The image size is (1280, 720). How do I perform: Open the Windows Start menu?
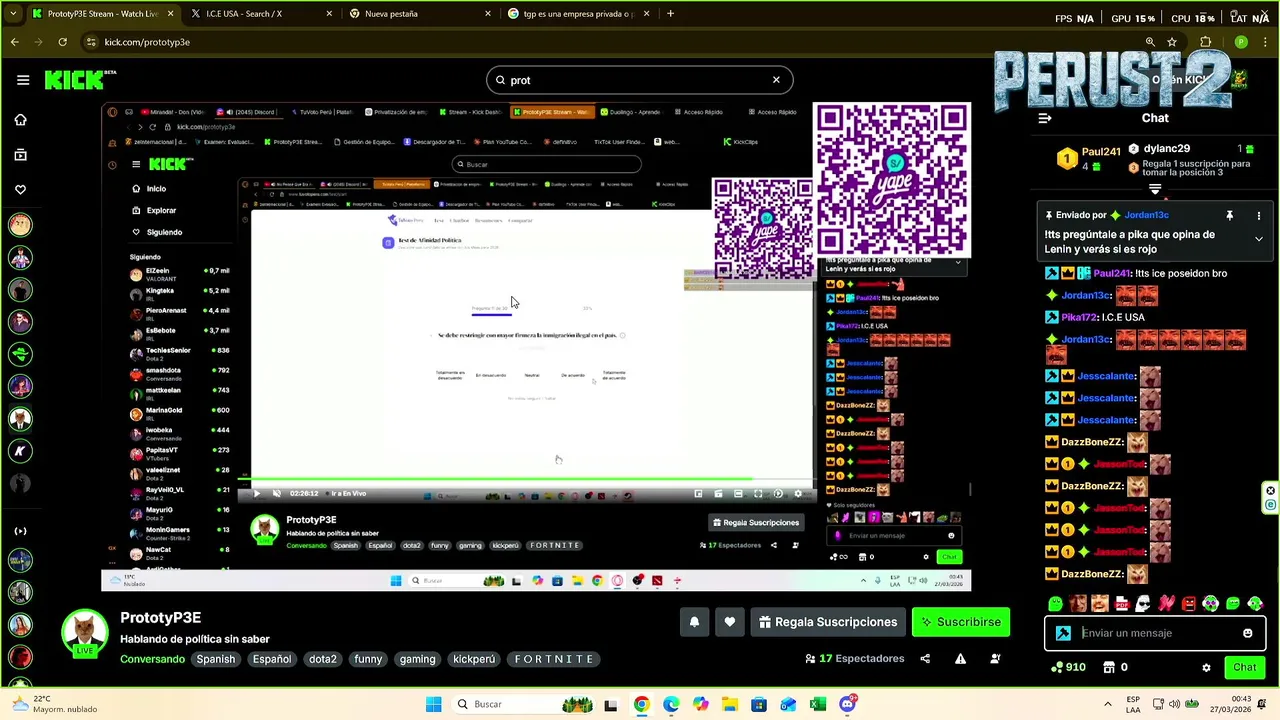433,704
